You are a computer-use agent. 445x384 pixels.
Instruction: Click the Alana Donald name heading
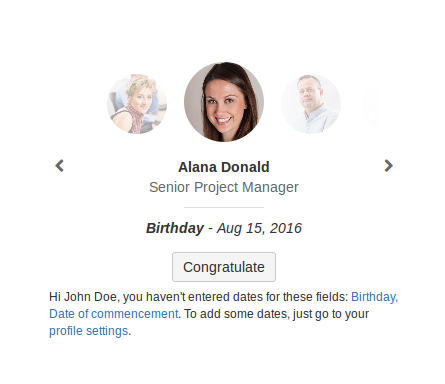(x=224, y=167)
